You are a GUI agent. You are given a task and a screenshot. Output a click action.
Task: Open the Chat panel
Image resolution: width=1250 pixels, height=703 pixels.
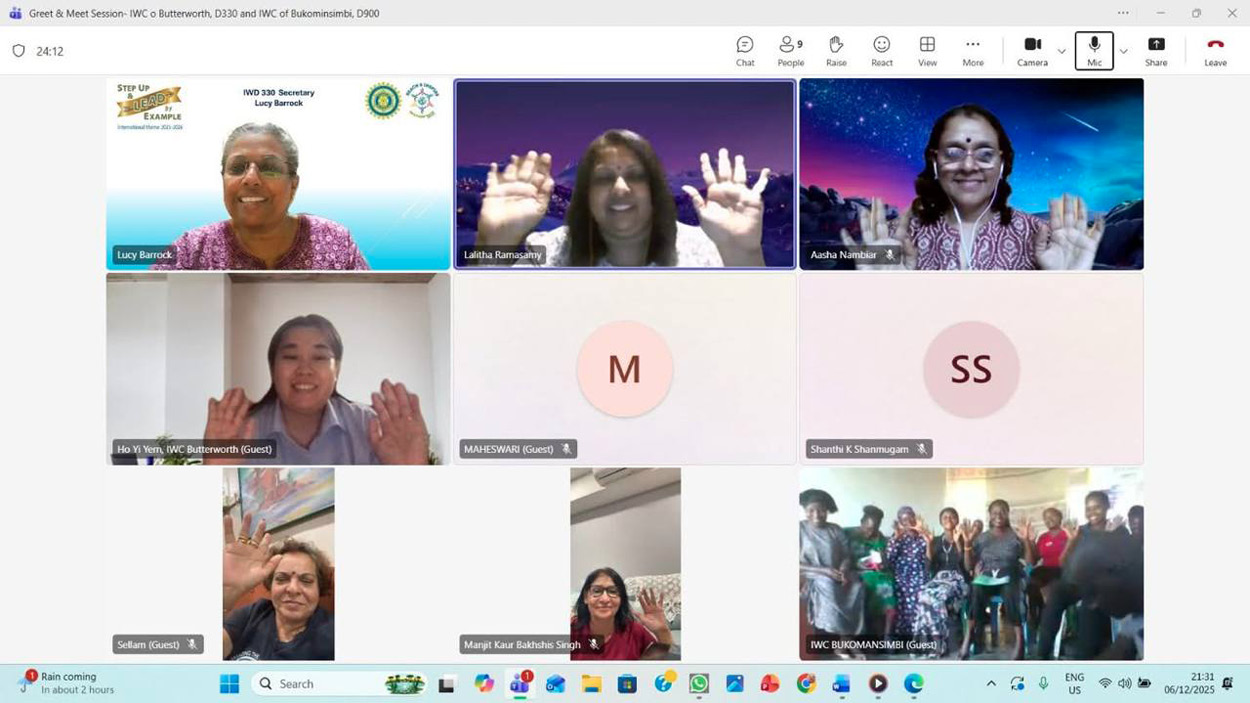point(745,51)
